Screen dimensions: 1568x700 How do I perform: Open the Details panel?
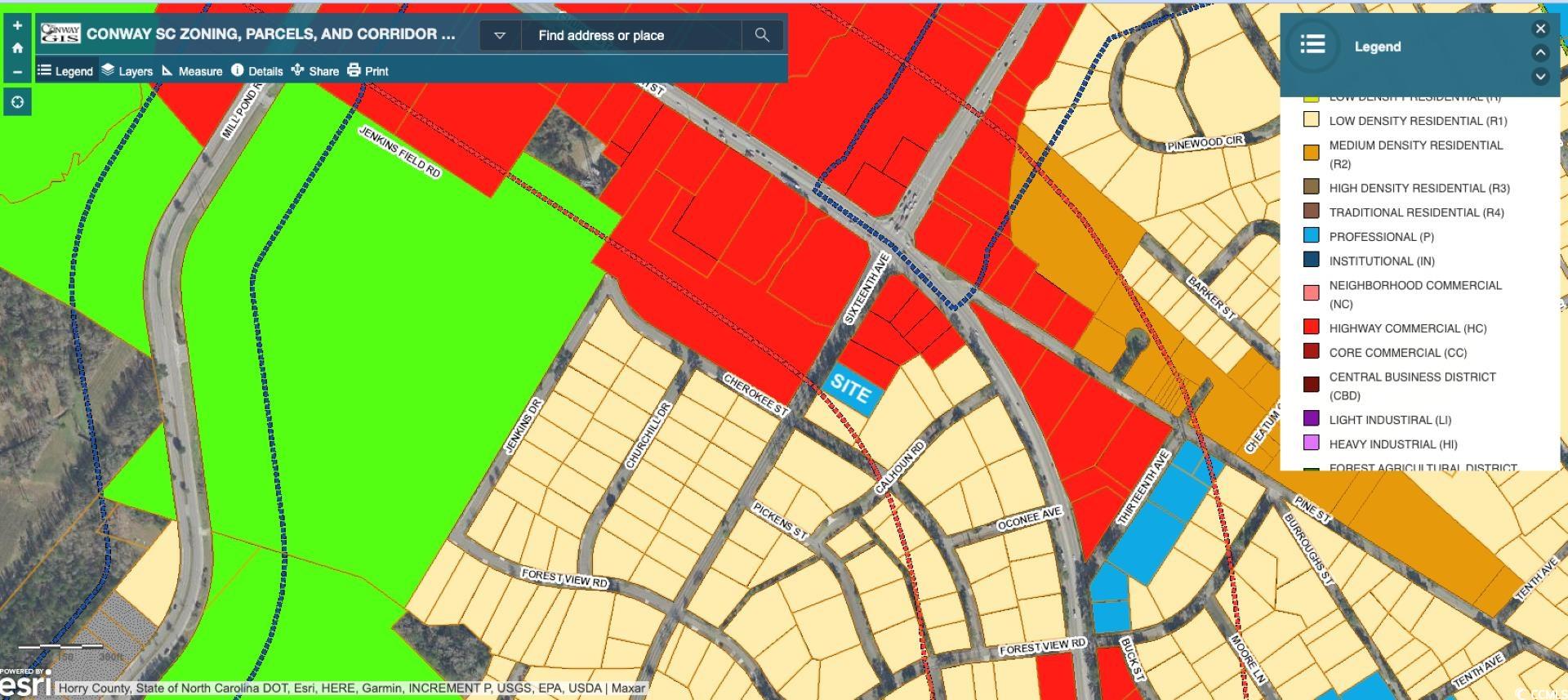point(256,71)
